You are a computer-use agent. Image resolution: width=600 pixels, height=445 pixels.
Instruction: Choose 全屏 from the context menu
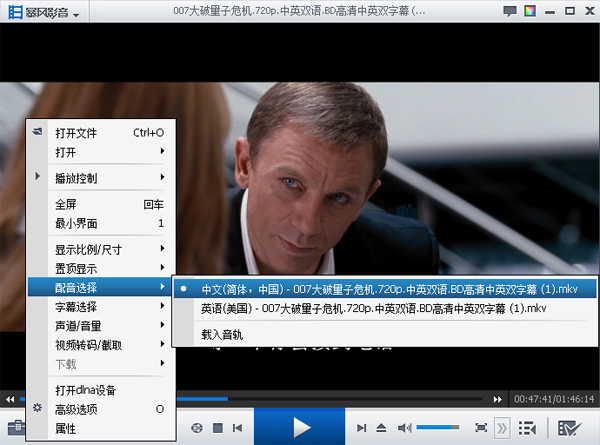(102, 204)
